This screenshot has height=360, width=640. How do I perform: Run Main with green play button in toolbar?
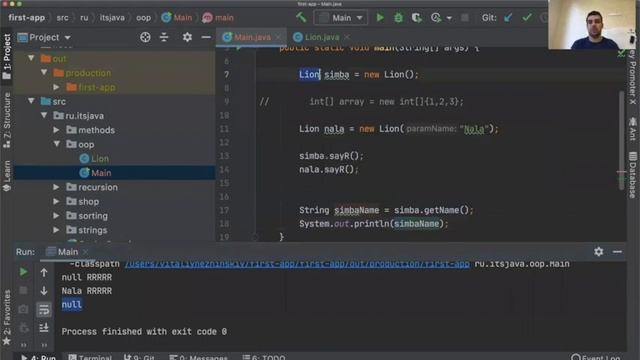click(380, 18)
